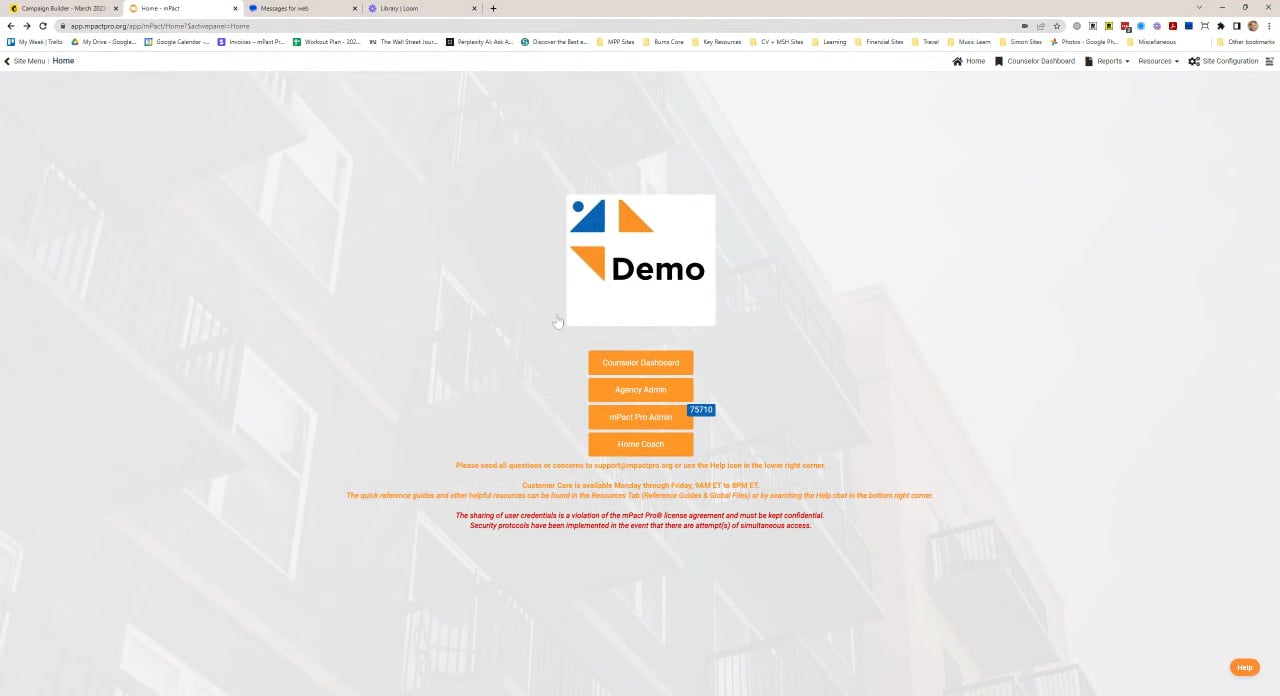1280x696 pixels.
Task: Close the Messages for web tab
Action: tap(355, 8)
